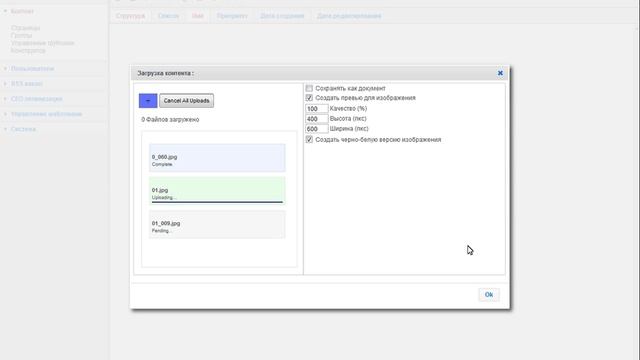Click the blue add files button
Screen dimensions: 640x360
point(148,101)
